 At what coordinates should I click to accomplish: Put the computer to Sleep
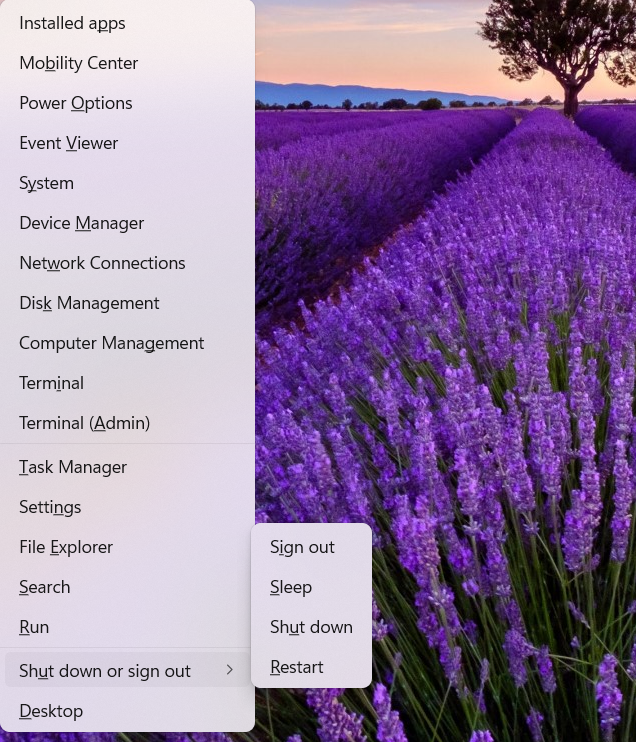click(x=291, y=587)
